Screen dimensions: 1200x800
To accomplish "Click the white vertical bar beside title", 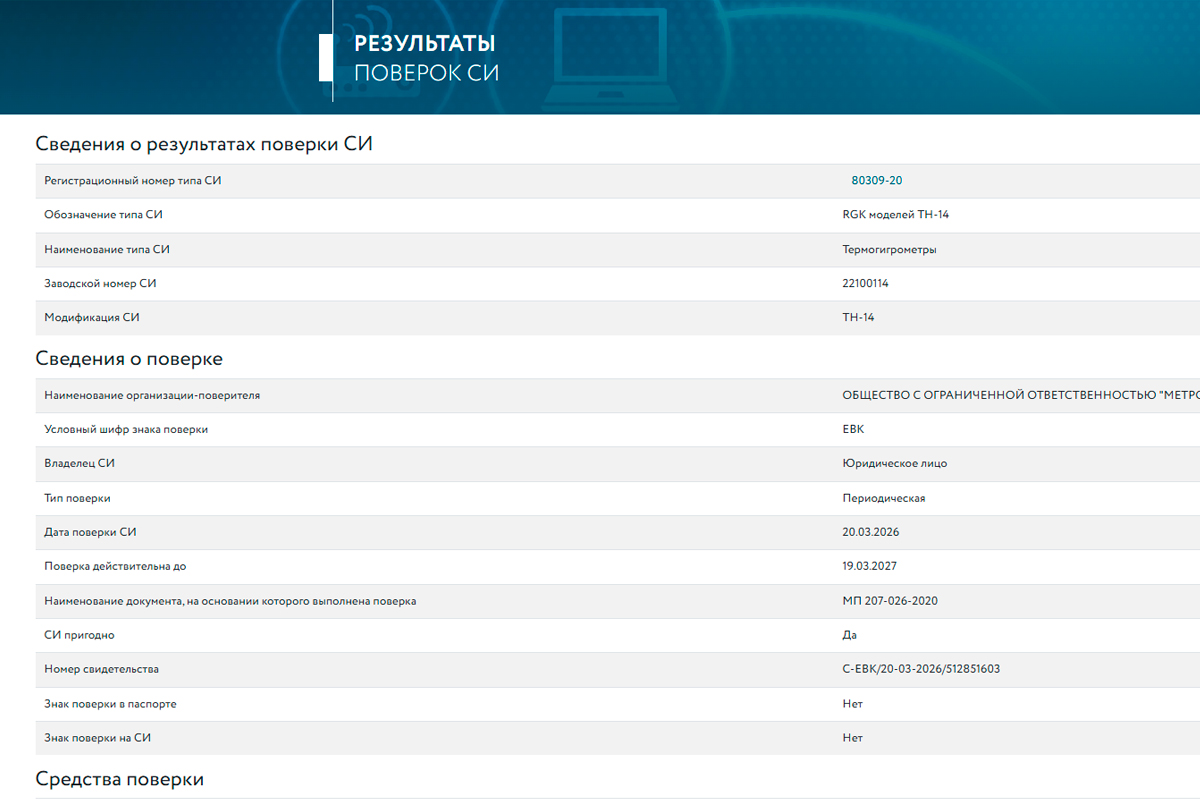I will (325, 57).
